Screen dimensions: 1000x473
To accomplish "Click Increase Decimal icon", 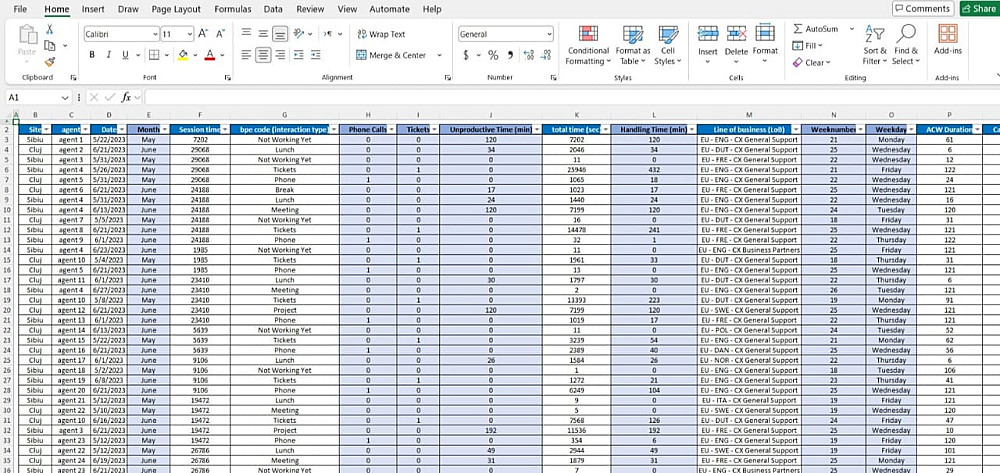I will click(529, 55).
